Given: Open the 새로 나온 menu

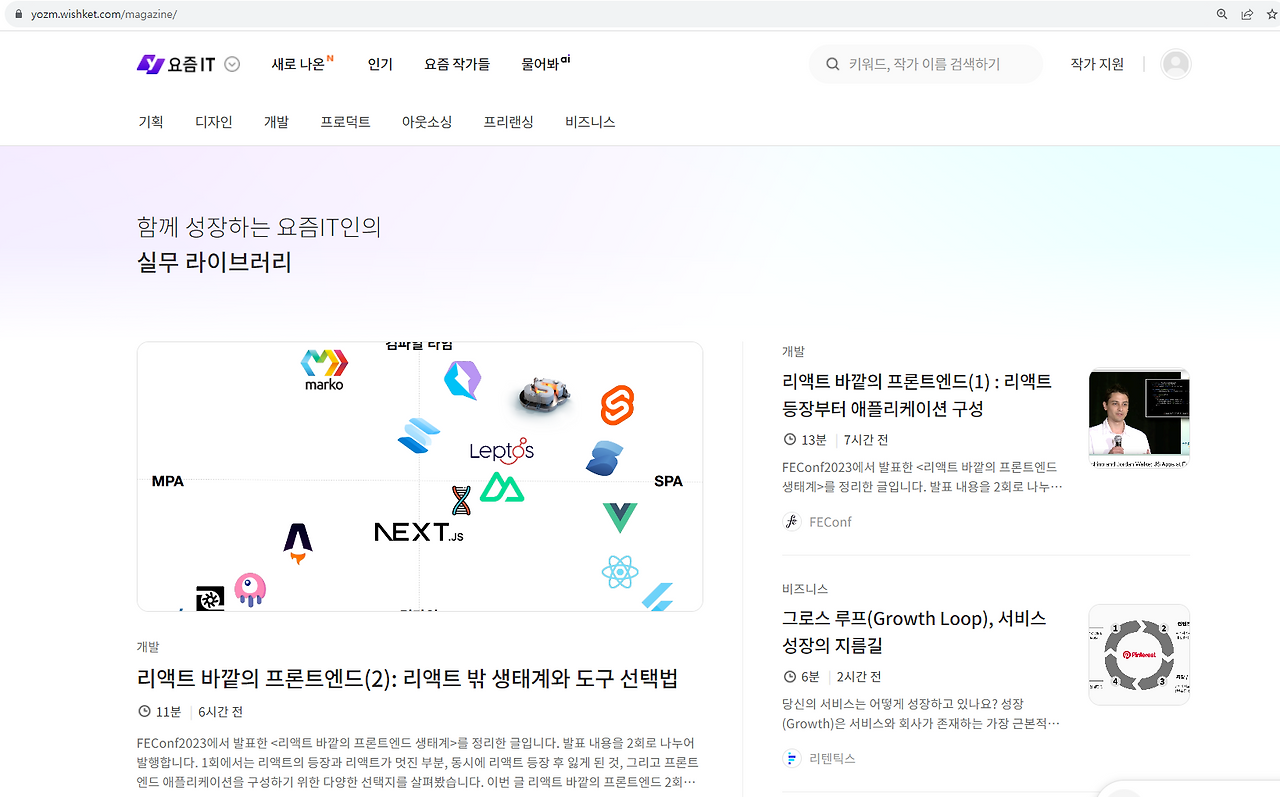Looking at the screenshot, I should 302,64.
